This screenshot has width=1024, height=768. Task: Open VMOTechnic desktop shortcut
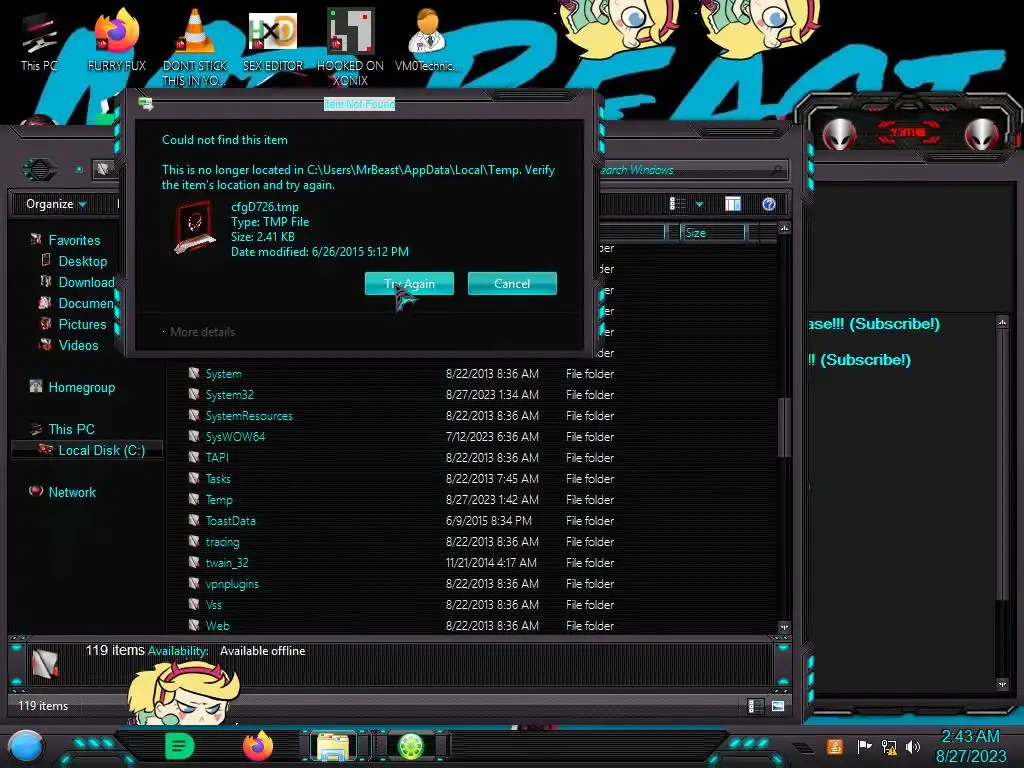tap(427, 41)
